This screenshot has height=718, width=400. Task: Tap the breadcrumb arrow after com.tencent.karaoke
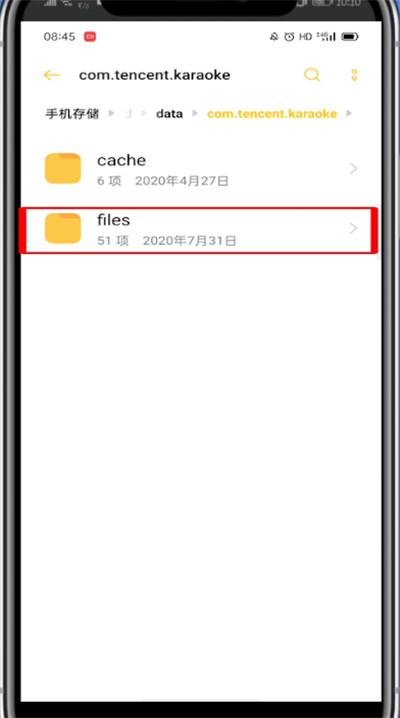349,114
